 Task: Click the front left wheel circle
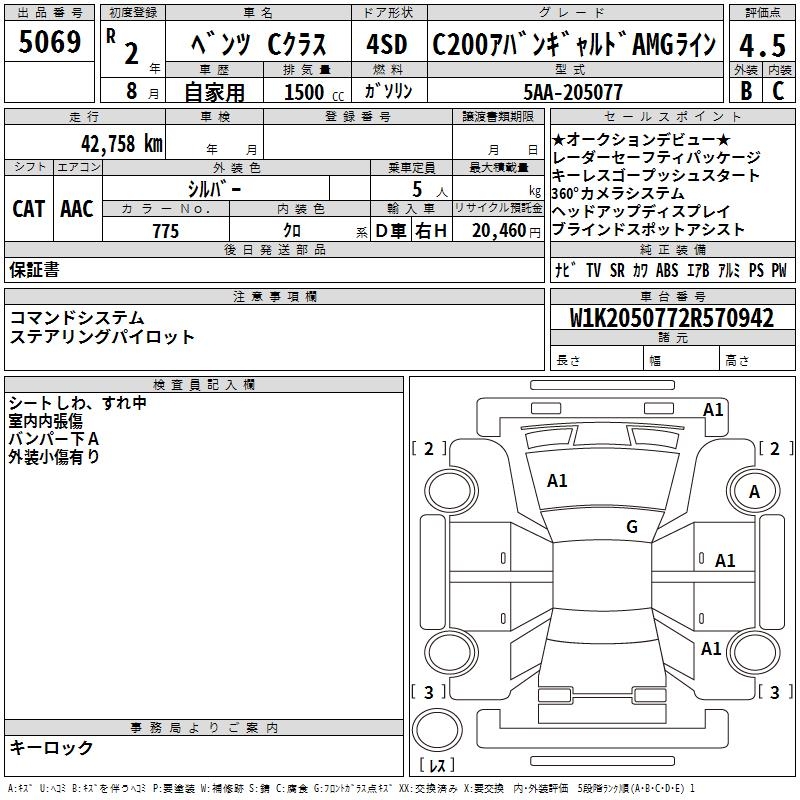pos(450,490)
